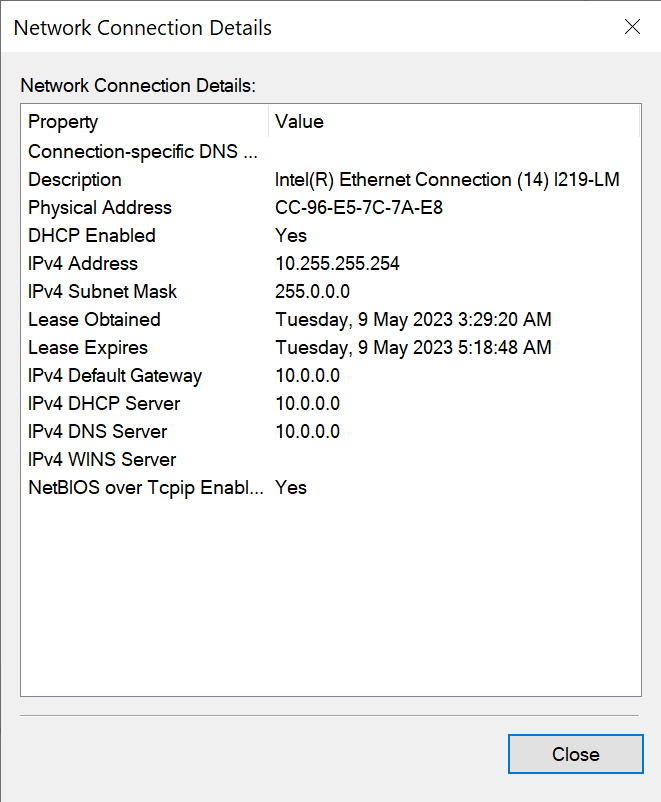Select the IPv4 DHCP Server row
The image size is (661, 802).
pos(330,404)
